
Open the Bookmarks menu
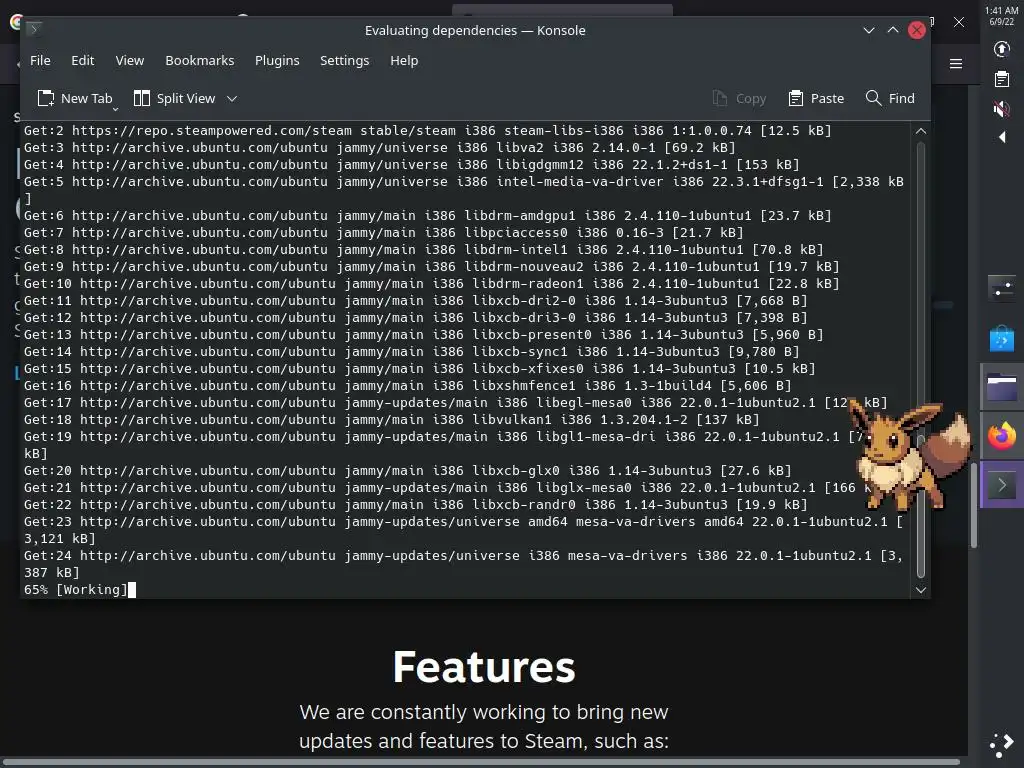pos(199,61)
